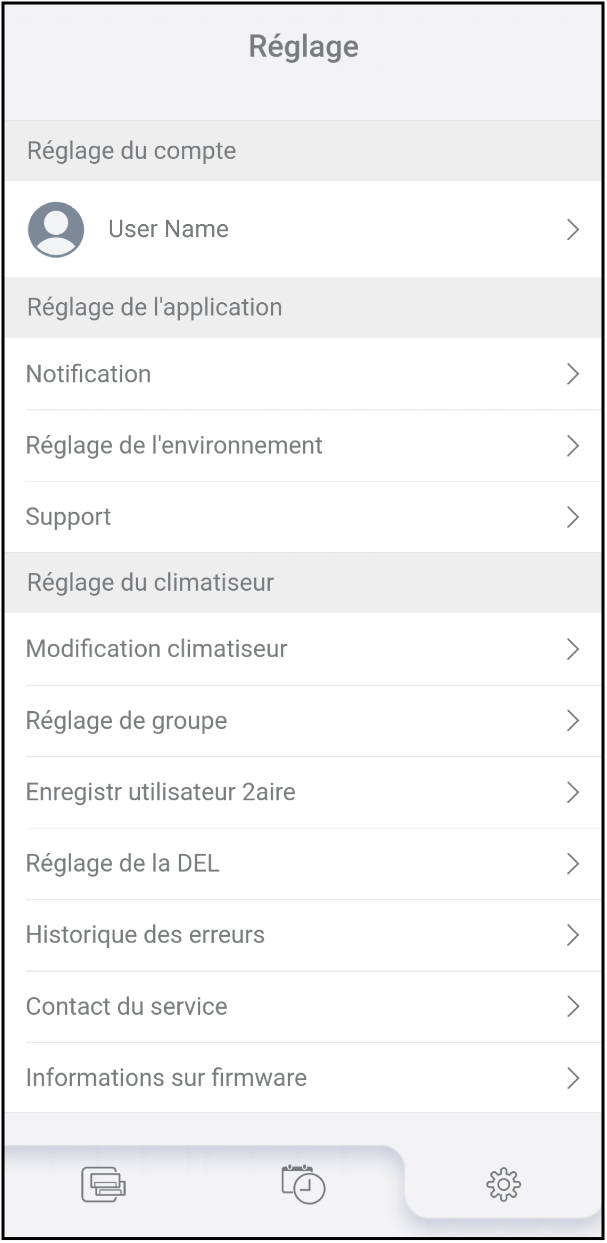Tap the user profile avatar icon

[x=56, y=230]
